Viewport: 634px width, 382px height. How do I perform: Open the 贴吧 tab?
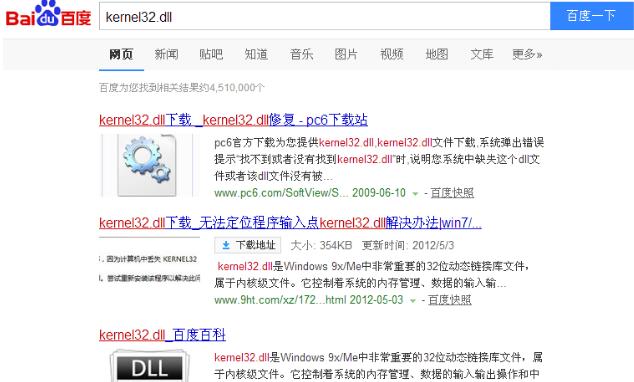tap(211, 54)
